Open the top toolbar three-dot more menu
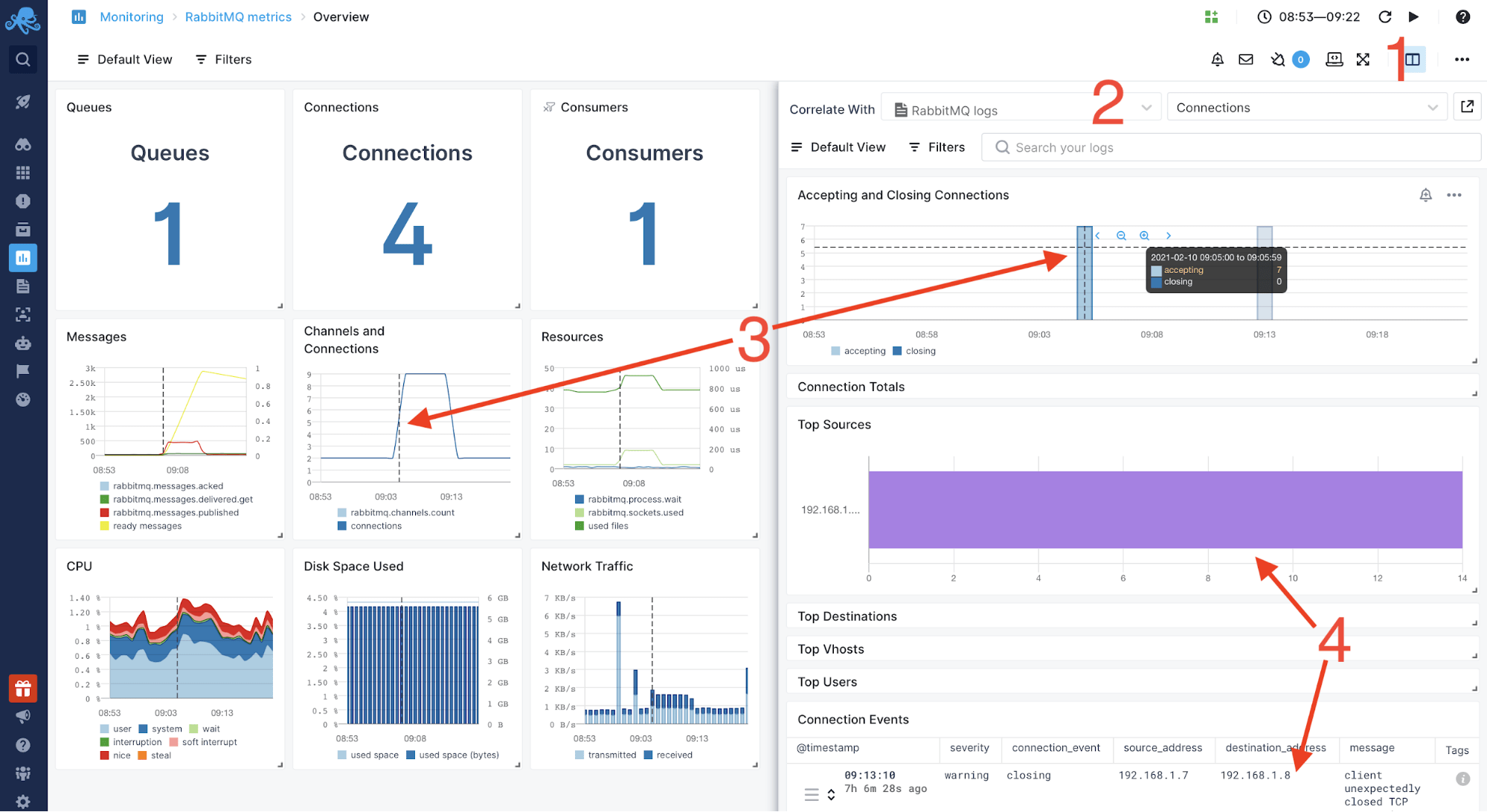The height and width of the screenshot is (812, 1487). click(x=1462, y=59)
